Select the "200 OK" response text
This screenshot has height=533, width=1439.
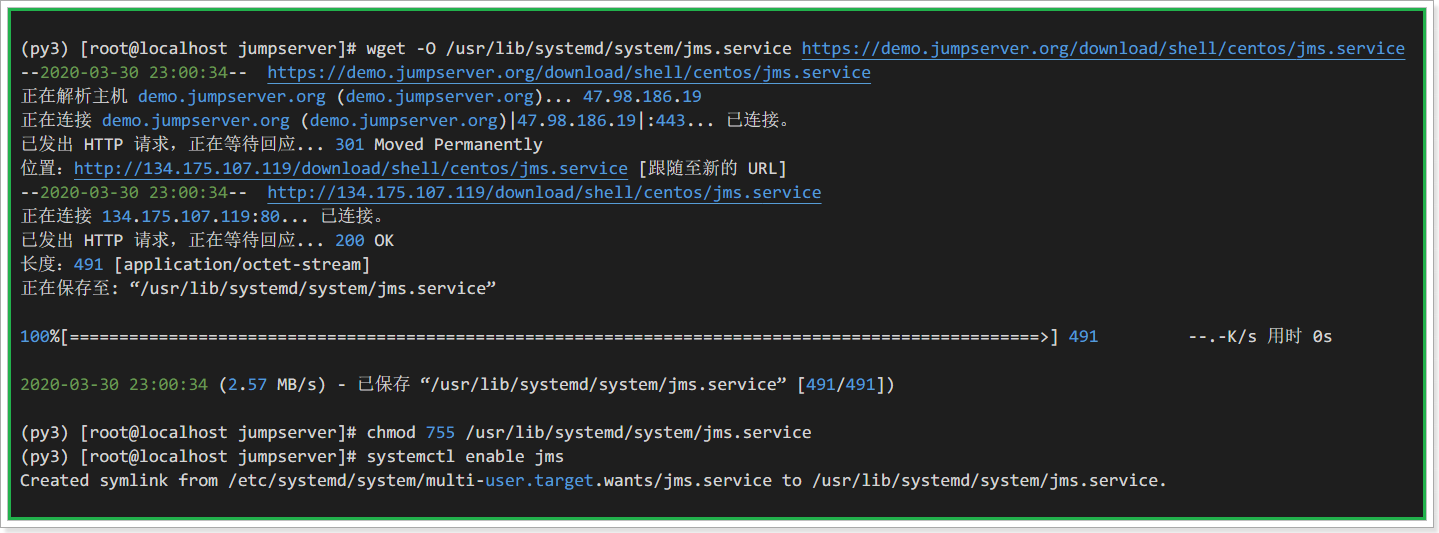click(x=364, y=241)
